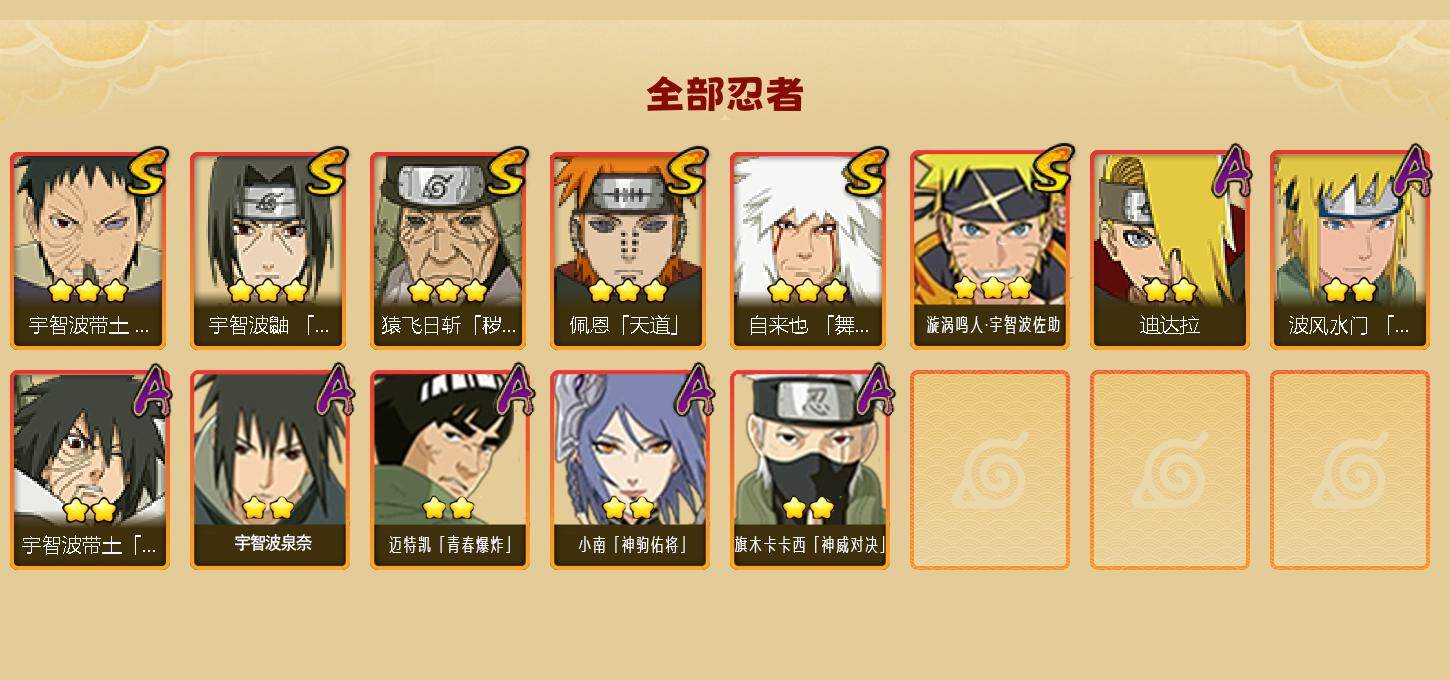
Task: Click the S rank badge on 佩恩 card
Action: (x=686, y=172)
